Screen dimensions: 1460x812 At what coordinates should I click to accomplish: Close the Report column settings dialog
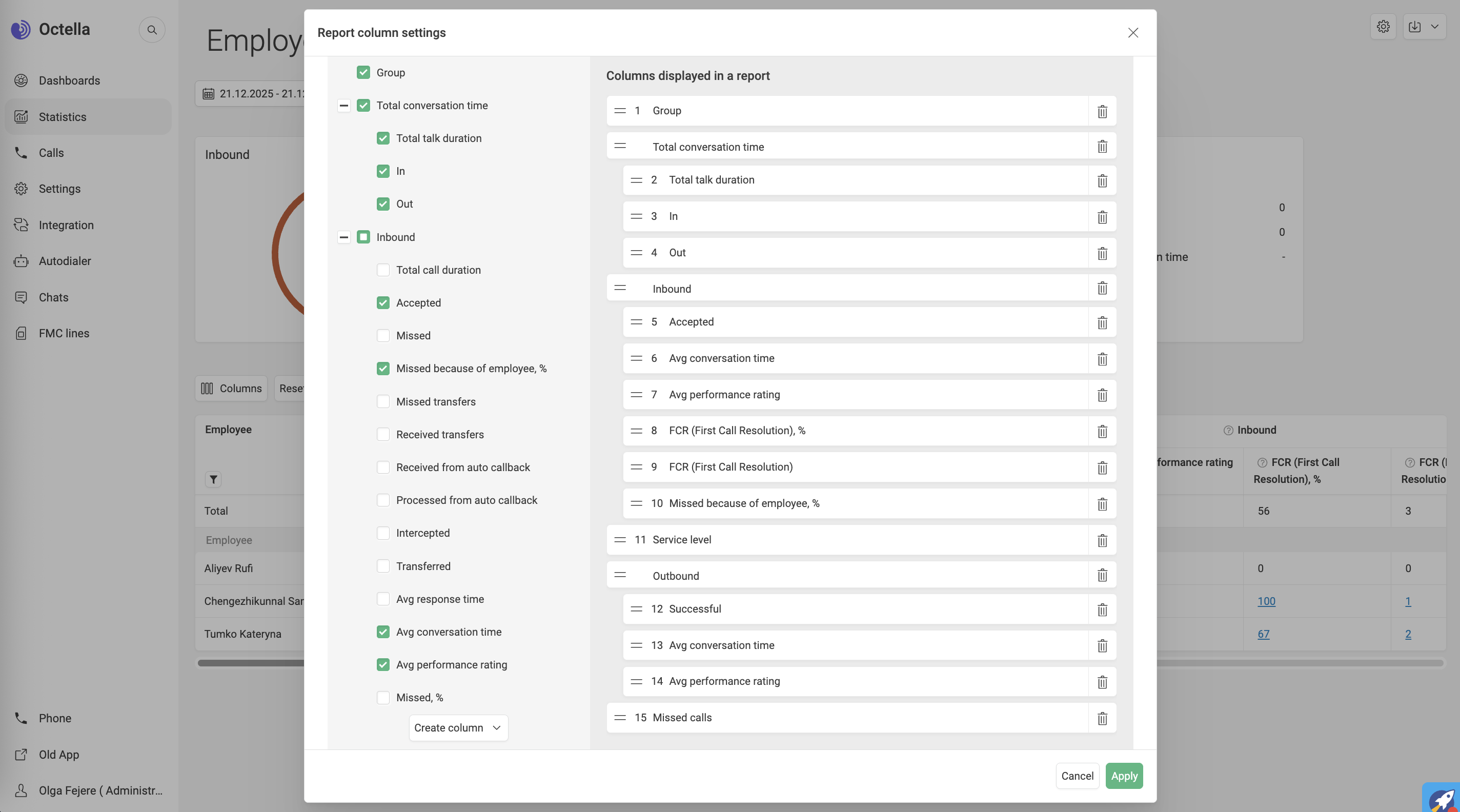click(x=1132, y=33)
